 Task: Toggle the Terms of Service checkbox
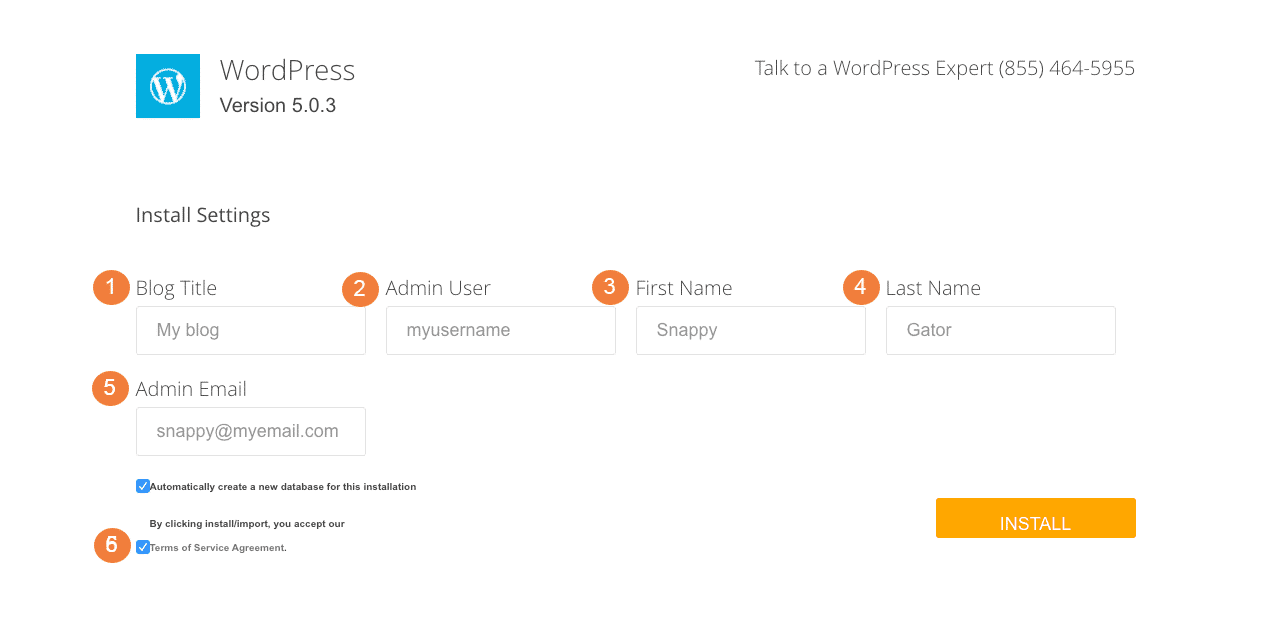click(143, 547)
